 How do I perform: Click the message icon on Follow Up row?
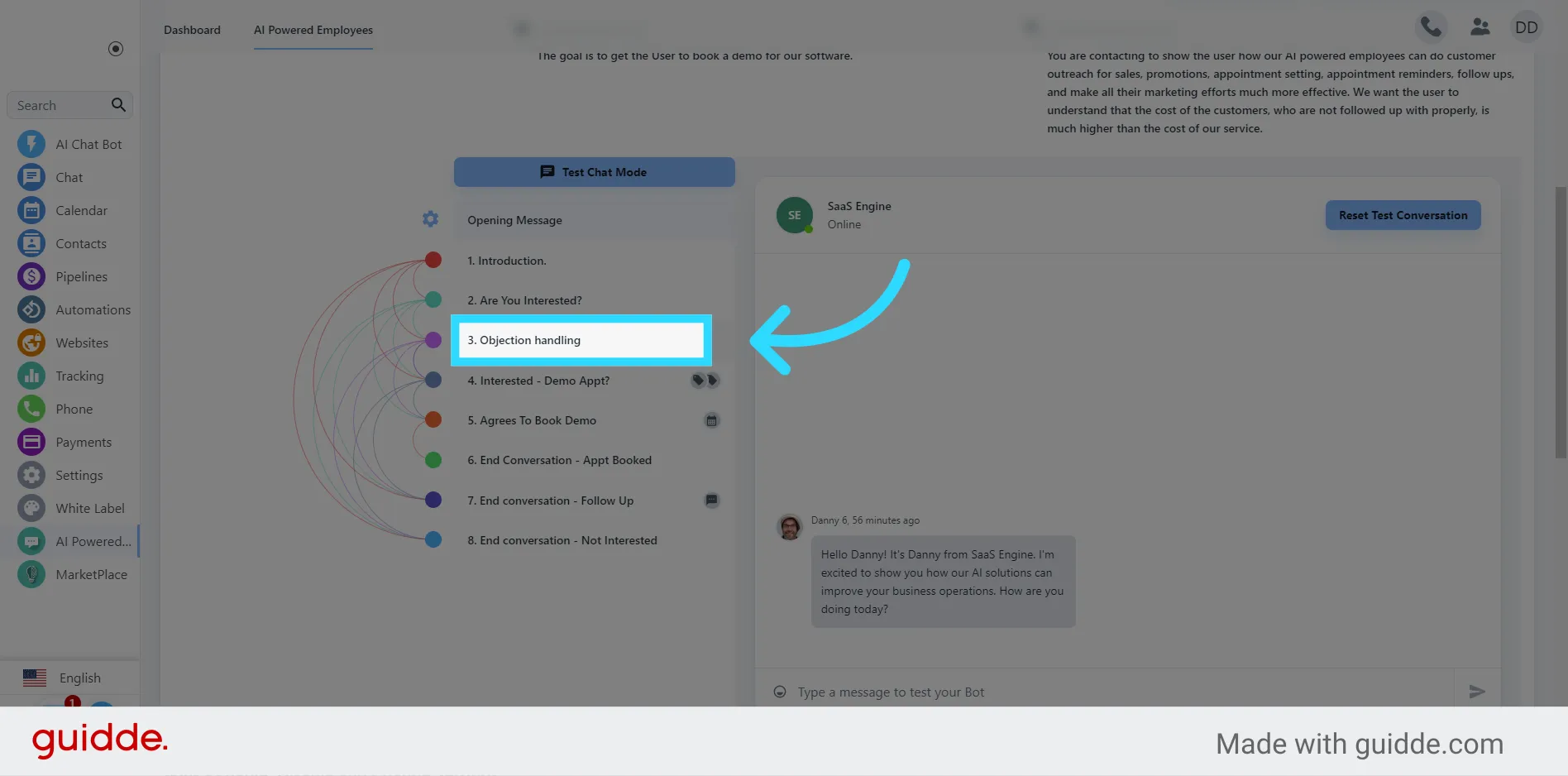point(711,500)
